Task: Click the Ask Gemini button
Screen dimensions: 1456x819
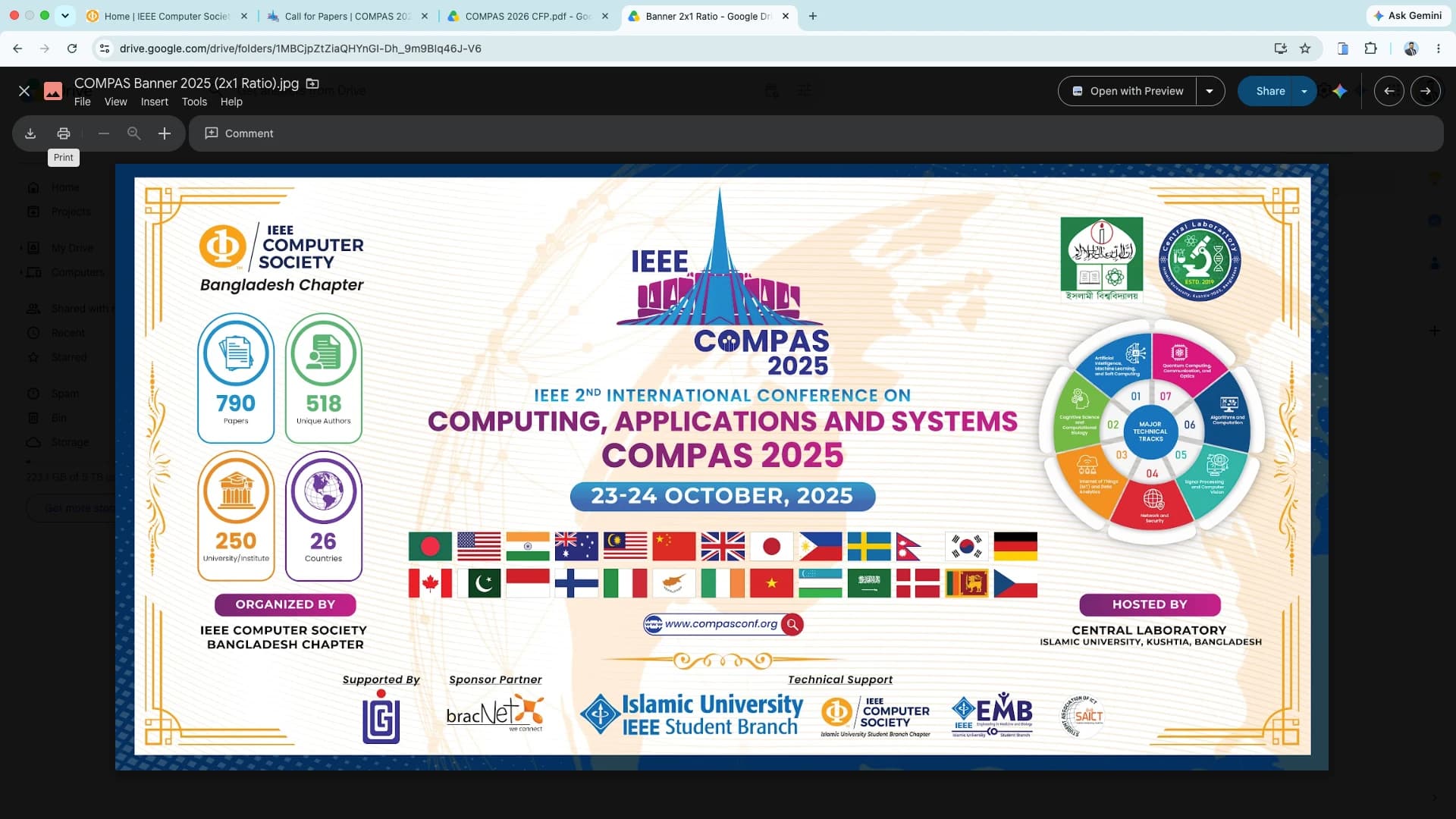Action: 1407,16
